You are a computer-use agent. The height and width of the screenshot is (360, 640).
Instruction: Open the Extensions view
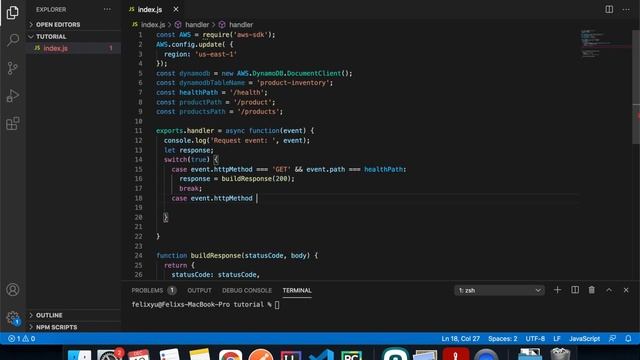pyautogui.click(x=13, y=123)
